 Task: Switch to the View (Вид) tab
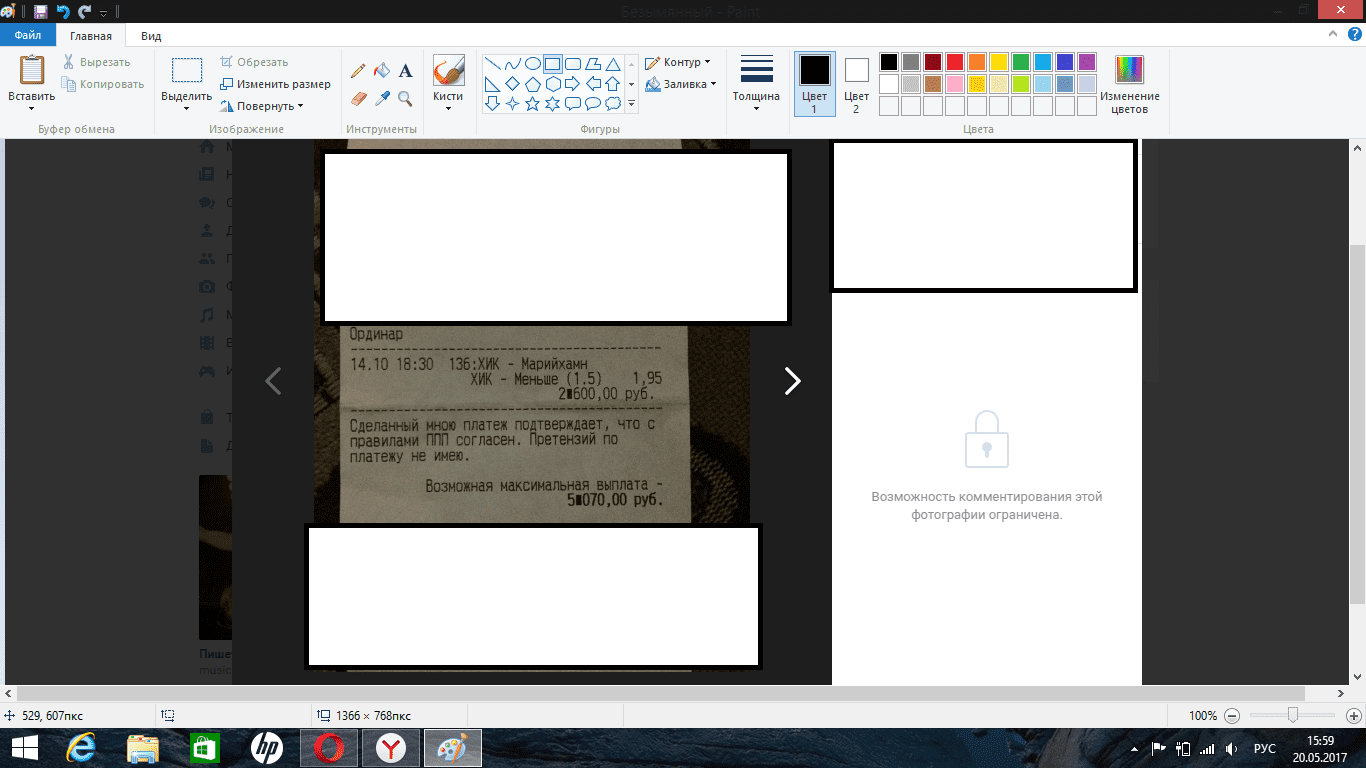pyautogui.click(x=151, y=36)
